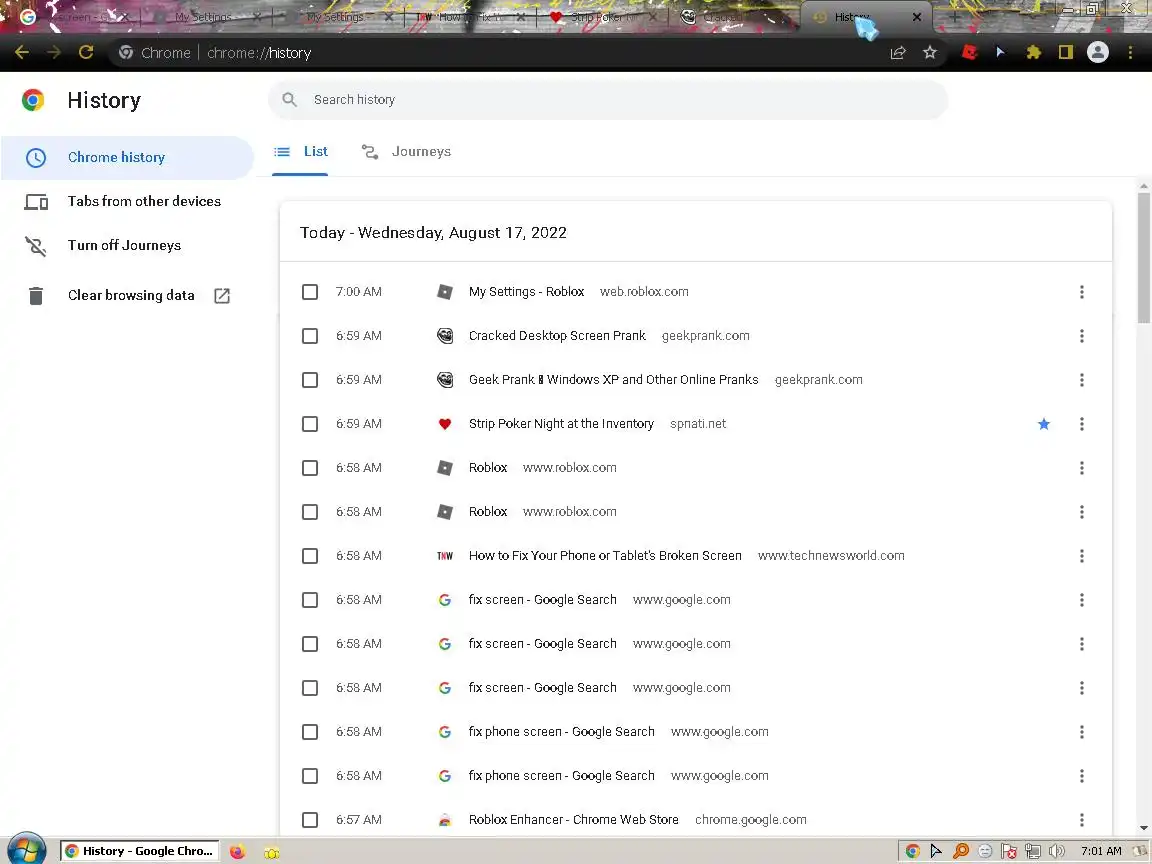Click the TNW favicon on the How to Fix row
The width and height of the screenshot is (1152, 864).
pyautogui.click(x=444, y=556)
